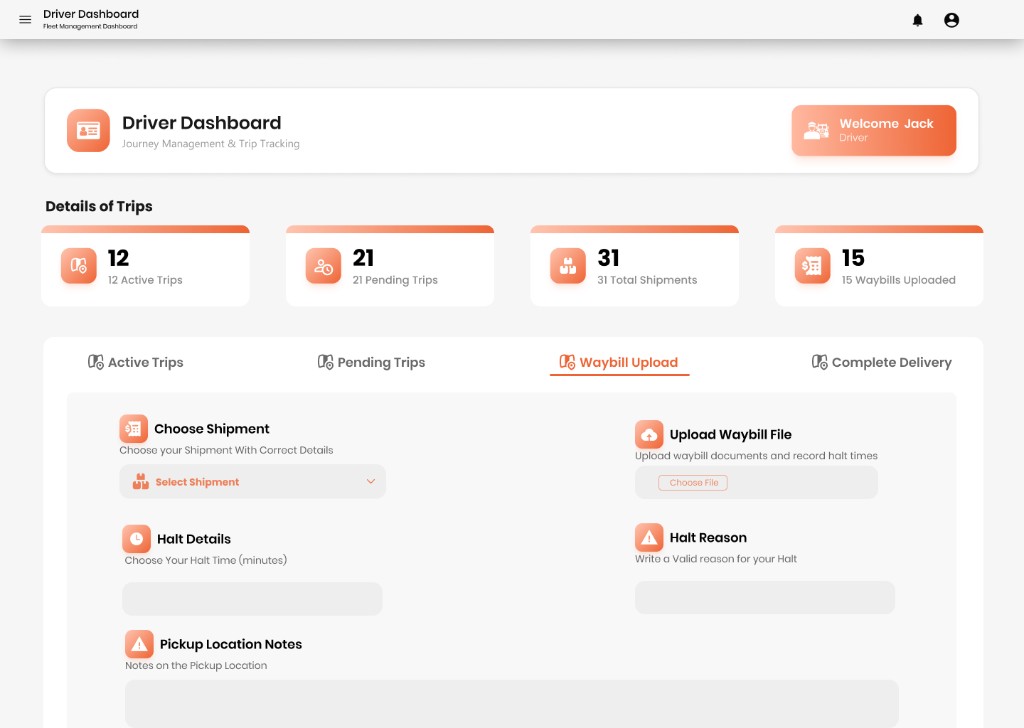Click the truck icon in Welcome Jack banner
This screenshot has height=728, width=1024.
[x=816, y=131]
